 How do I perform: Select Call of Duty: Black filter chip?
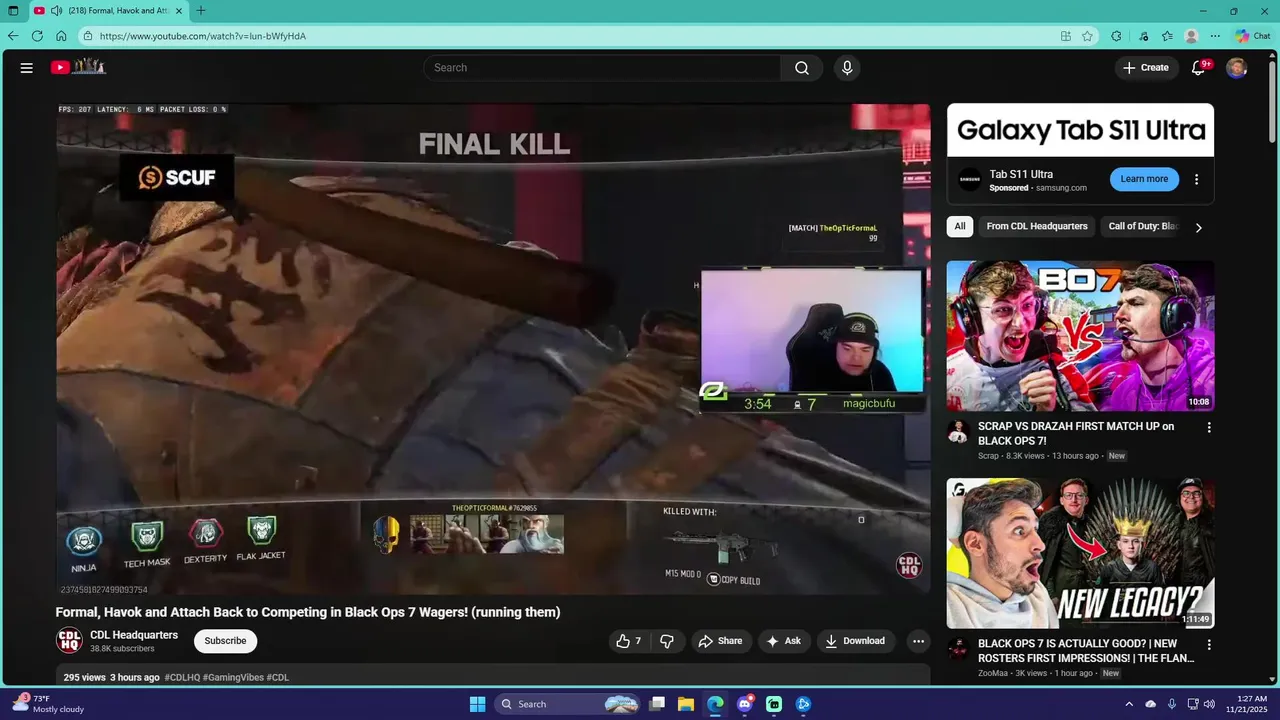[1142, 226]
